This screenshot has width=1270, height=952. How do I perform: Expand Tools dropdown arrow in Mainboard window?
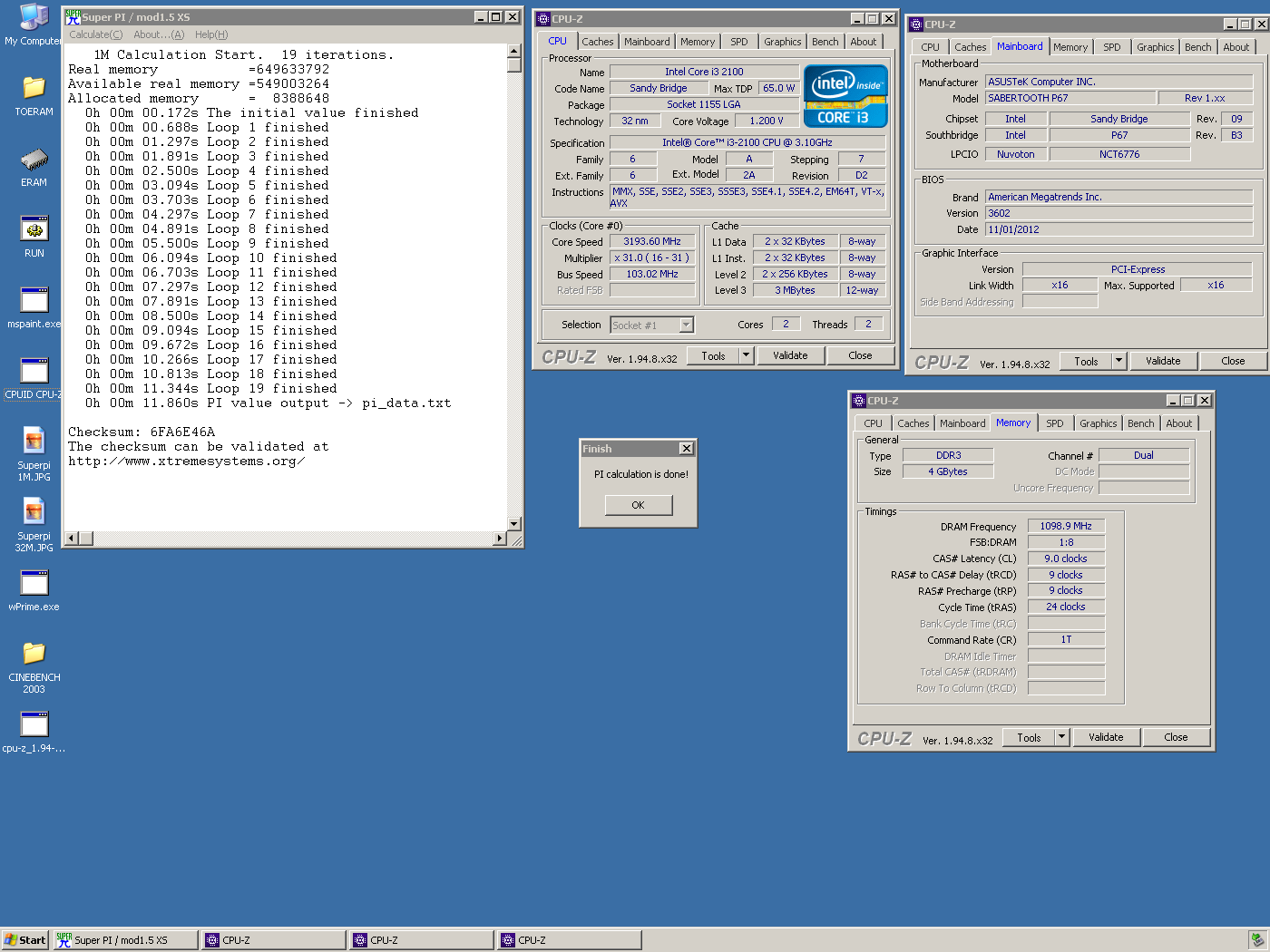click(1119, 361)
